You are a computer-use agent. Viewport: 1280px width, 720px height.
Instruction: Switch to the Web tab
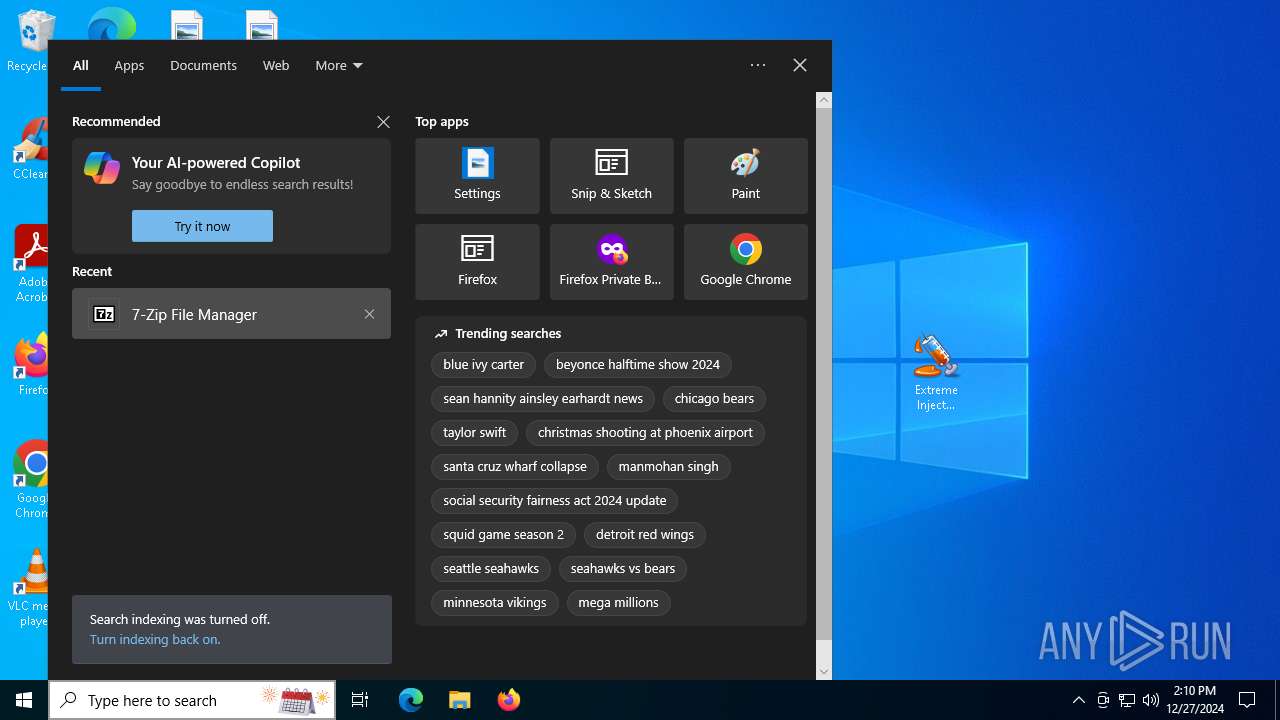(x=276, y=65)
